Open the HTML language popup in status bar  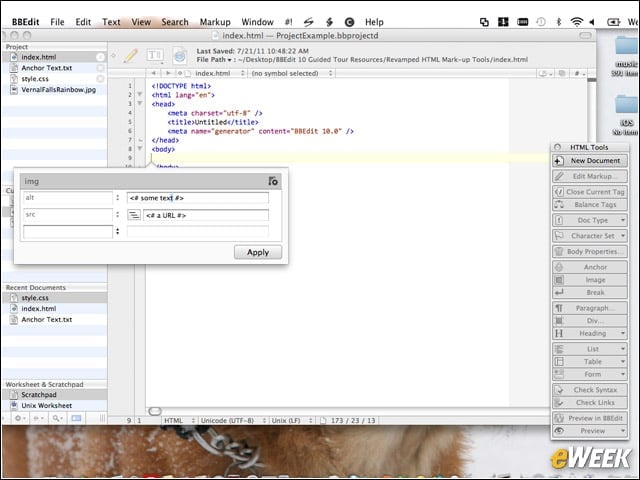coord(179,420)
